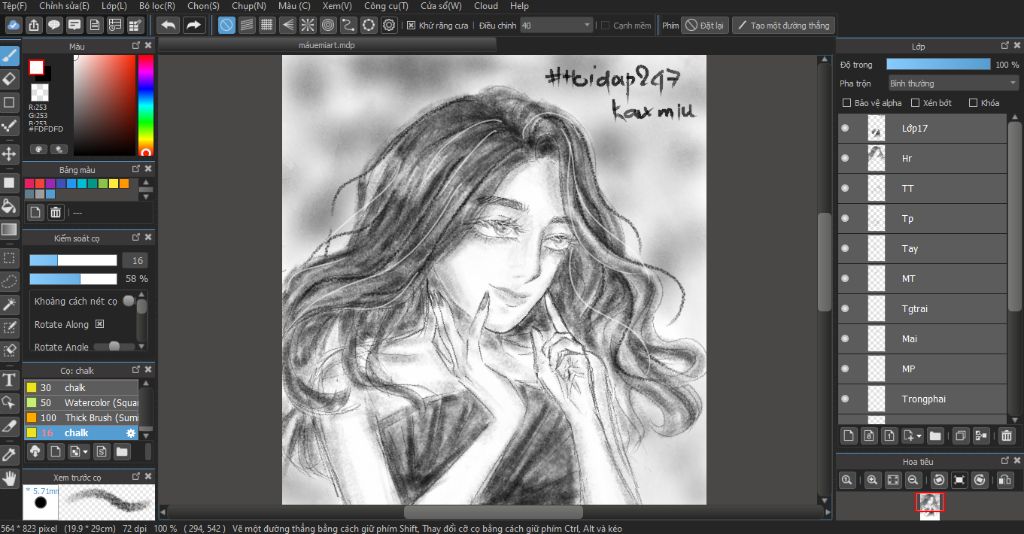Select the Hand pan tool
The image size is (1024, 534).
[x=9, y=479]
